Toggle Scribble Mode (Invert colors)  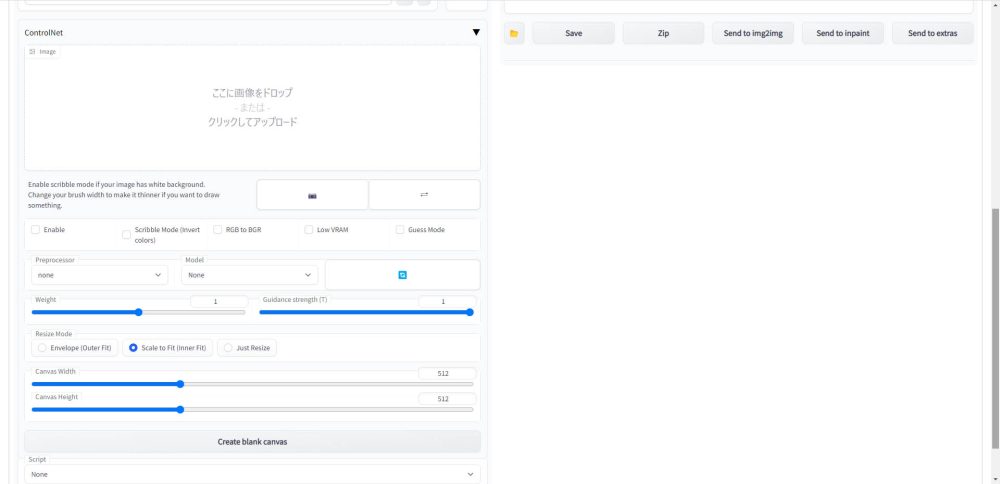click(x=126, y=235)
